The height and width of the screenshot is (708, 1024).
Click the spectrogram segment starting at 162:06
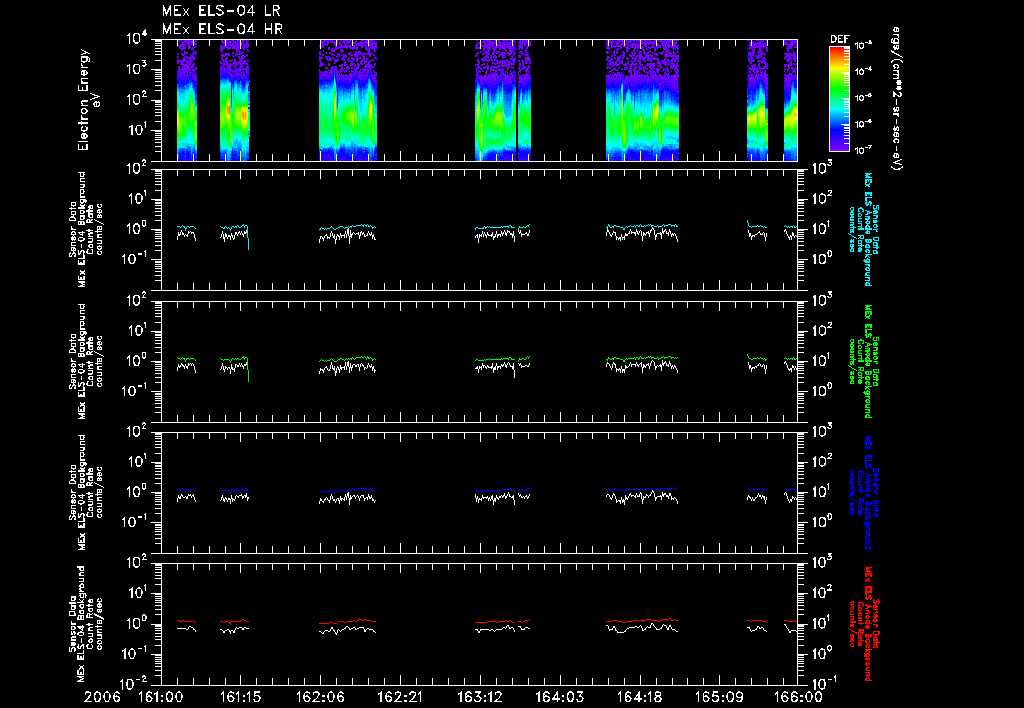pyautogui.click(x=348, y=100)
